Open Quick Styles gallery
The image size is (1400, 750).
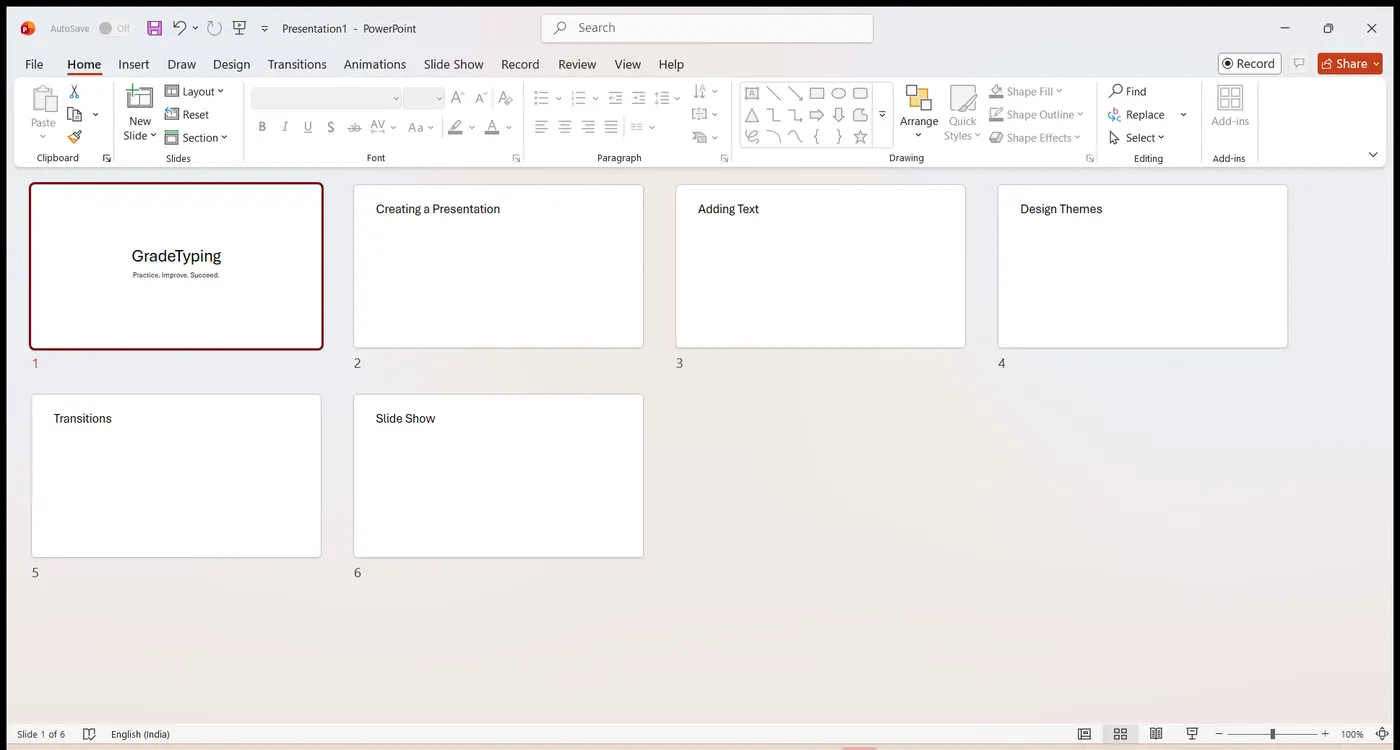963,112
